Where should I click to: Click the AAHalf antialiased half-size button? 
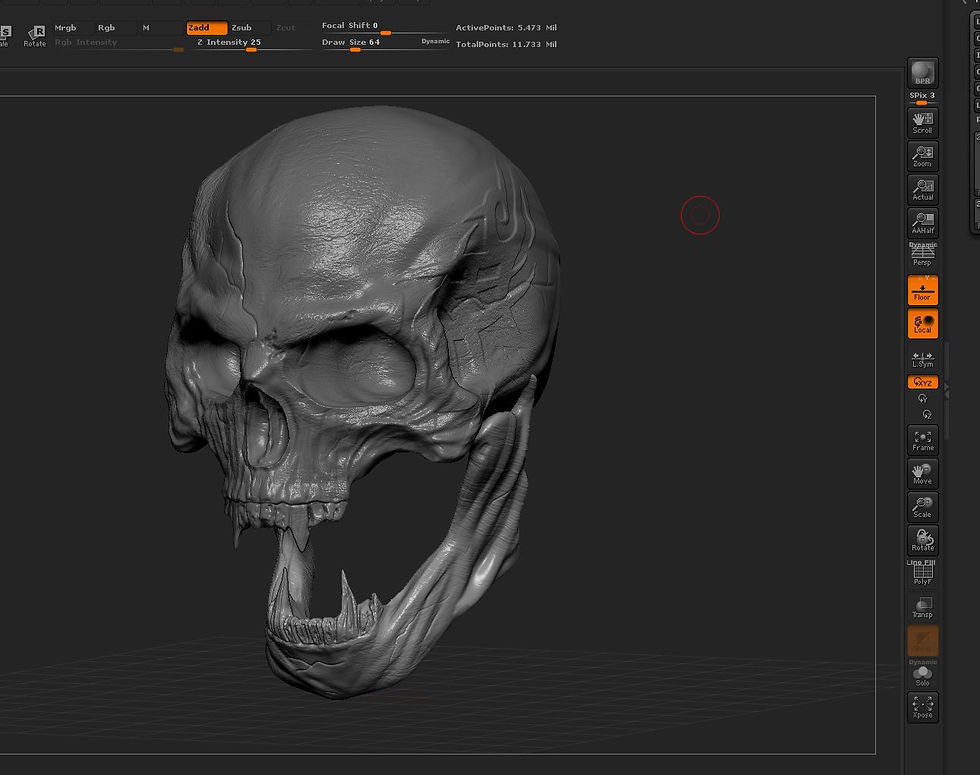pyautogui.click(x=922, y=222)
